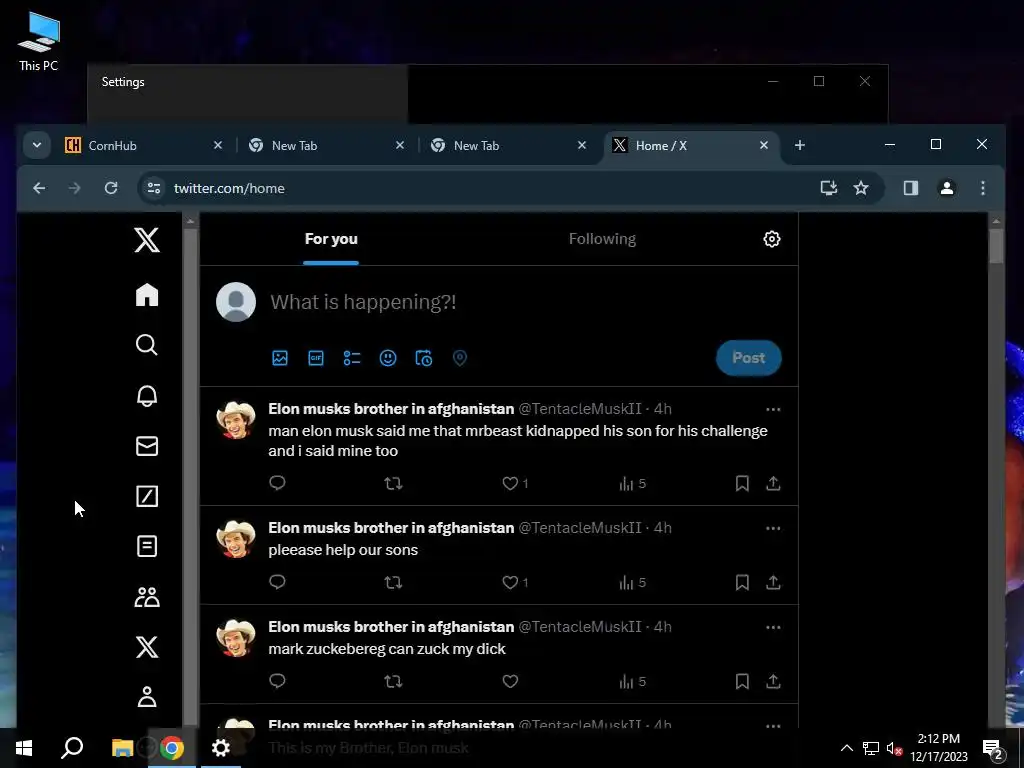Open Messages envelope in sidebar
The image size is (1024, 768).
click(147, 446)
